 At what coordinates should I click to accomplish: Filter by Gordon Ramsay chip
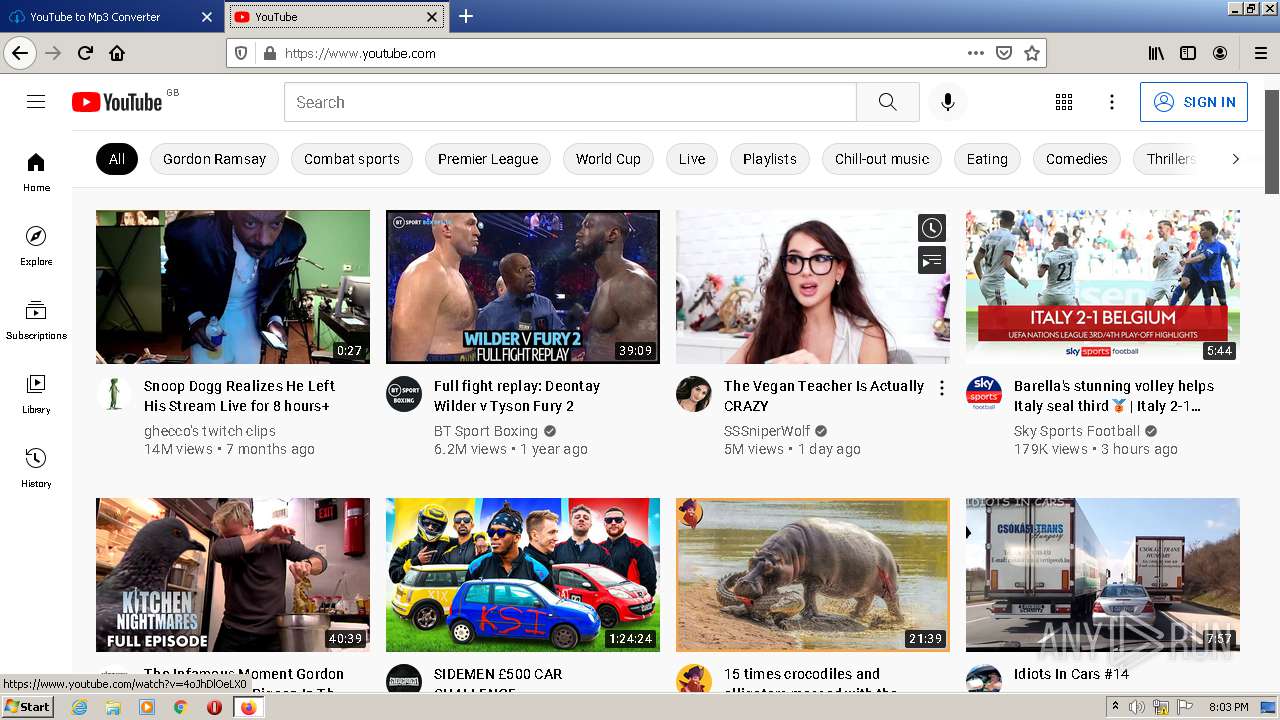tap(214, 159)
